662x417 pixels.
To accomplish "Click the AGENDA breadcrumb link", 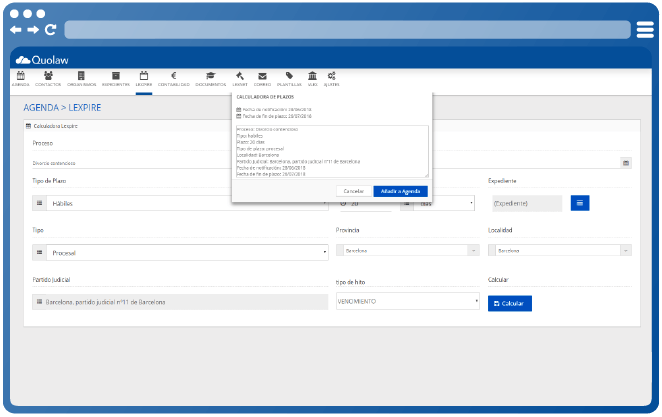I will tap(41, 108).
